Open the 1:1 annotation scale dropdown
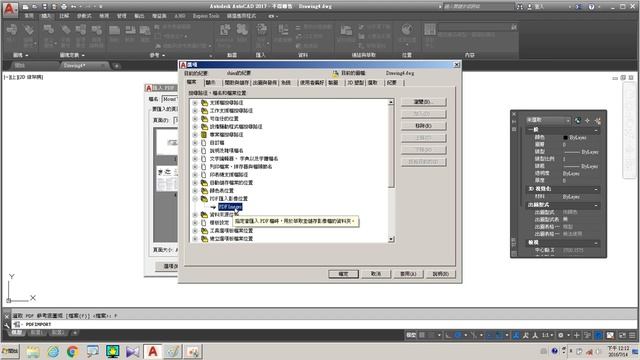The height and width of the screenshot is (360, 640). coord(547,335)
